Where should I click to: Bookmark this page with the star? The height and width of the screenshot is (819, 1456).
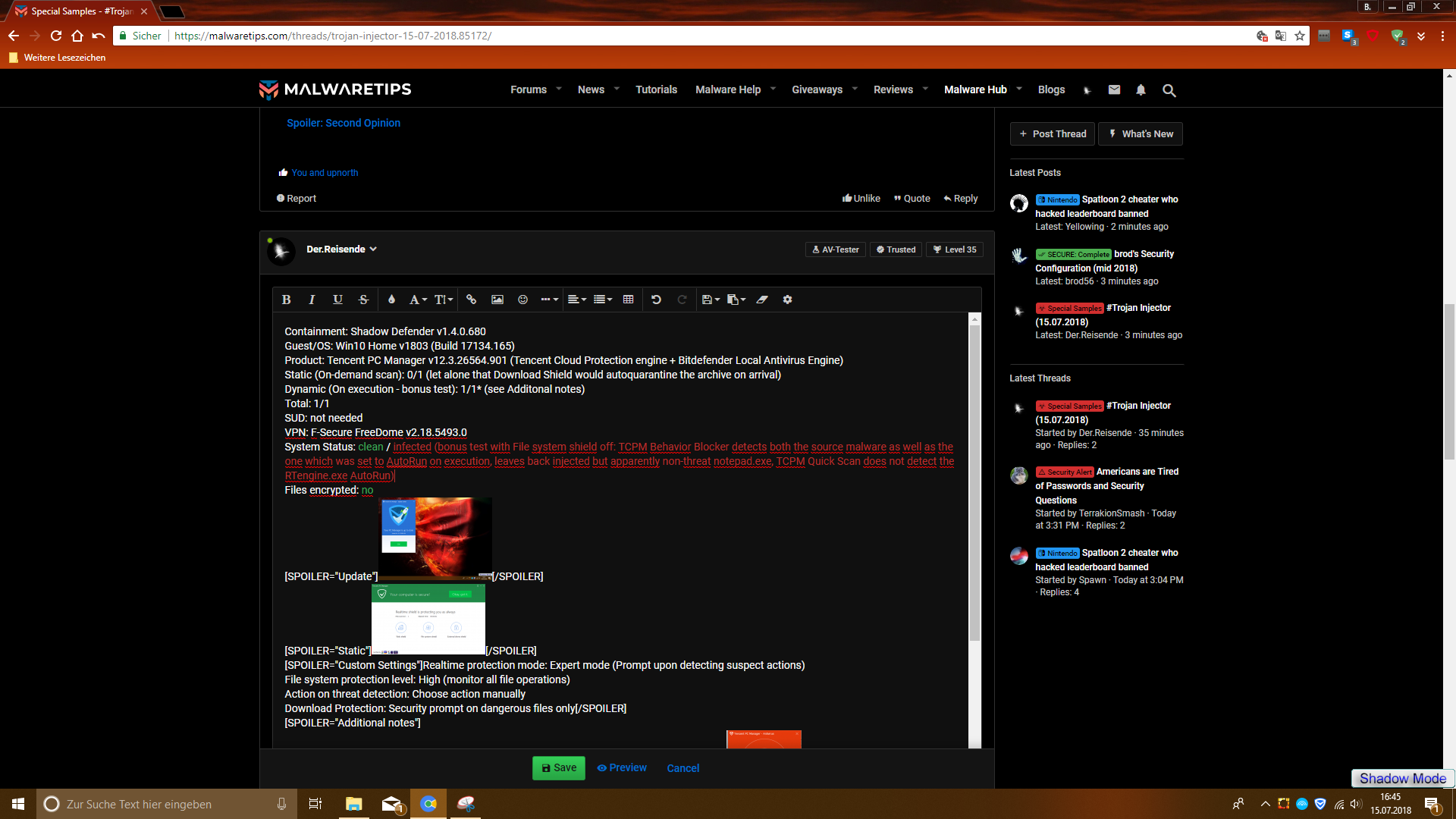point(1300,36)
